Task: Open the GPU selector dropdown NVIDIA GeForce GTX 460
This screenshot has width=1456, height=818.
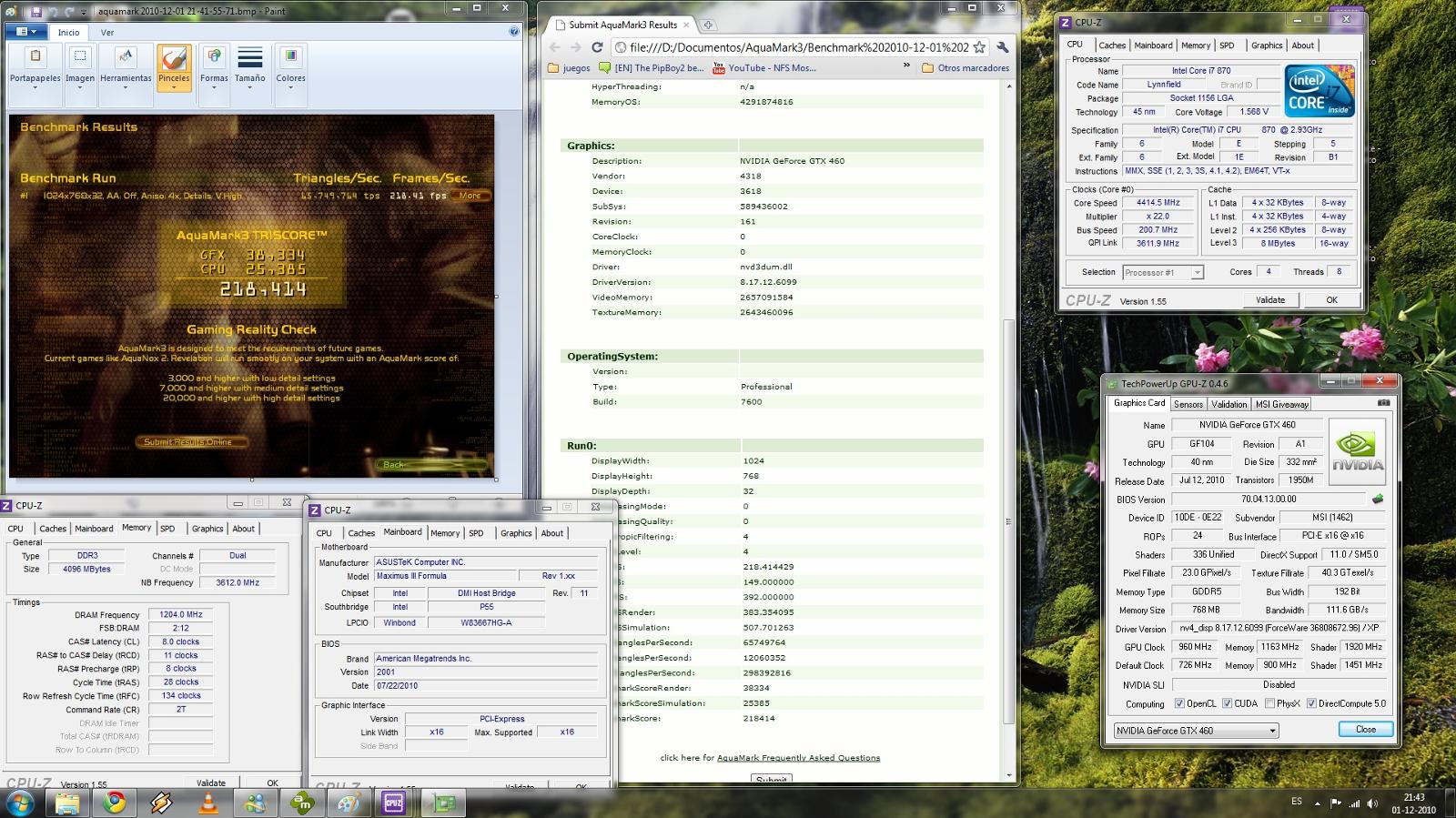Action: pos(1196,731)
